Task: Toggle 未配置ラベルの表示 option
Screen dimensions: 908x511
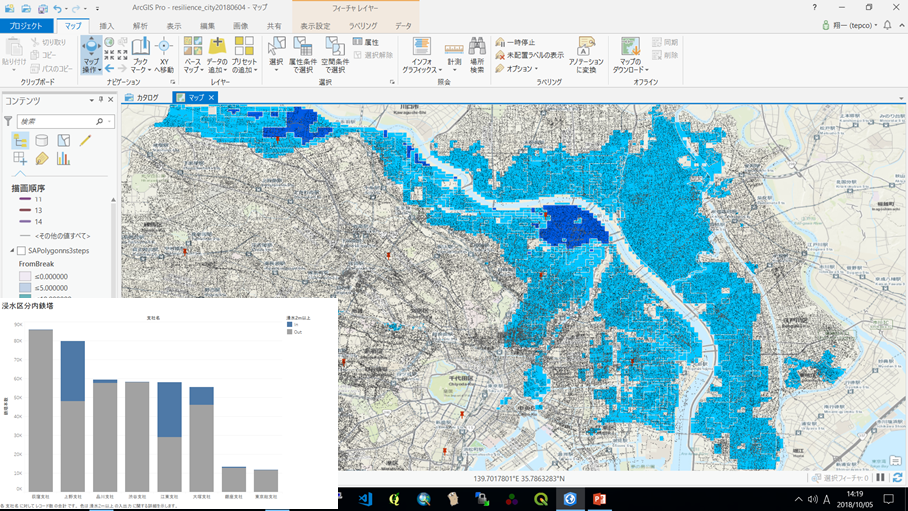Action: [x=529, y=56]
